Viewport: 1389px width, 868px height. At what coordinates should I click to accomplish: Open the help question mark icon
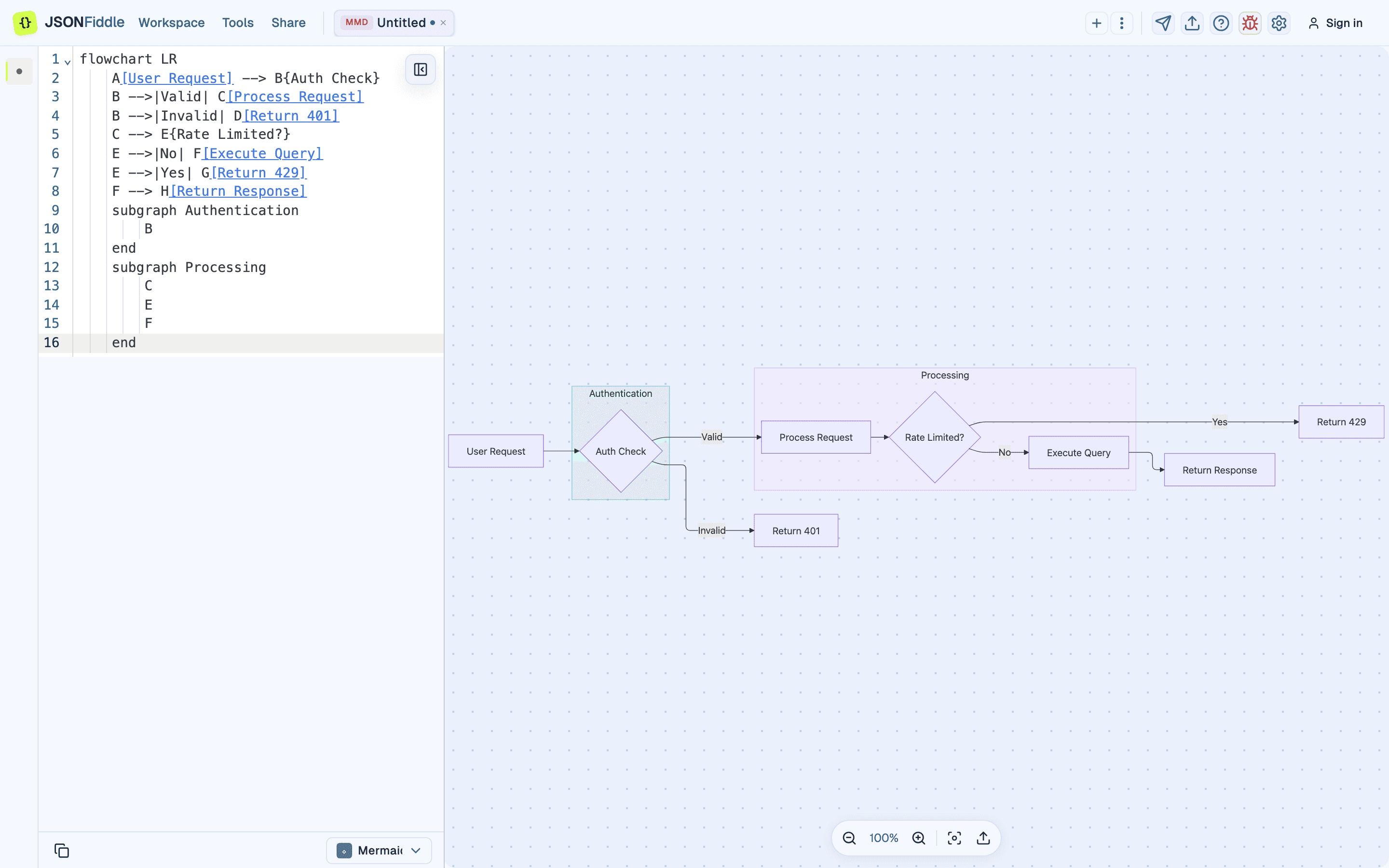(1221, 23)
